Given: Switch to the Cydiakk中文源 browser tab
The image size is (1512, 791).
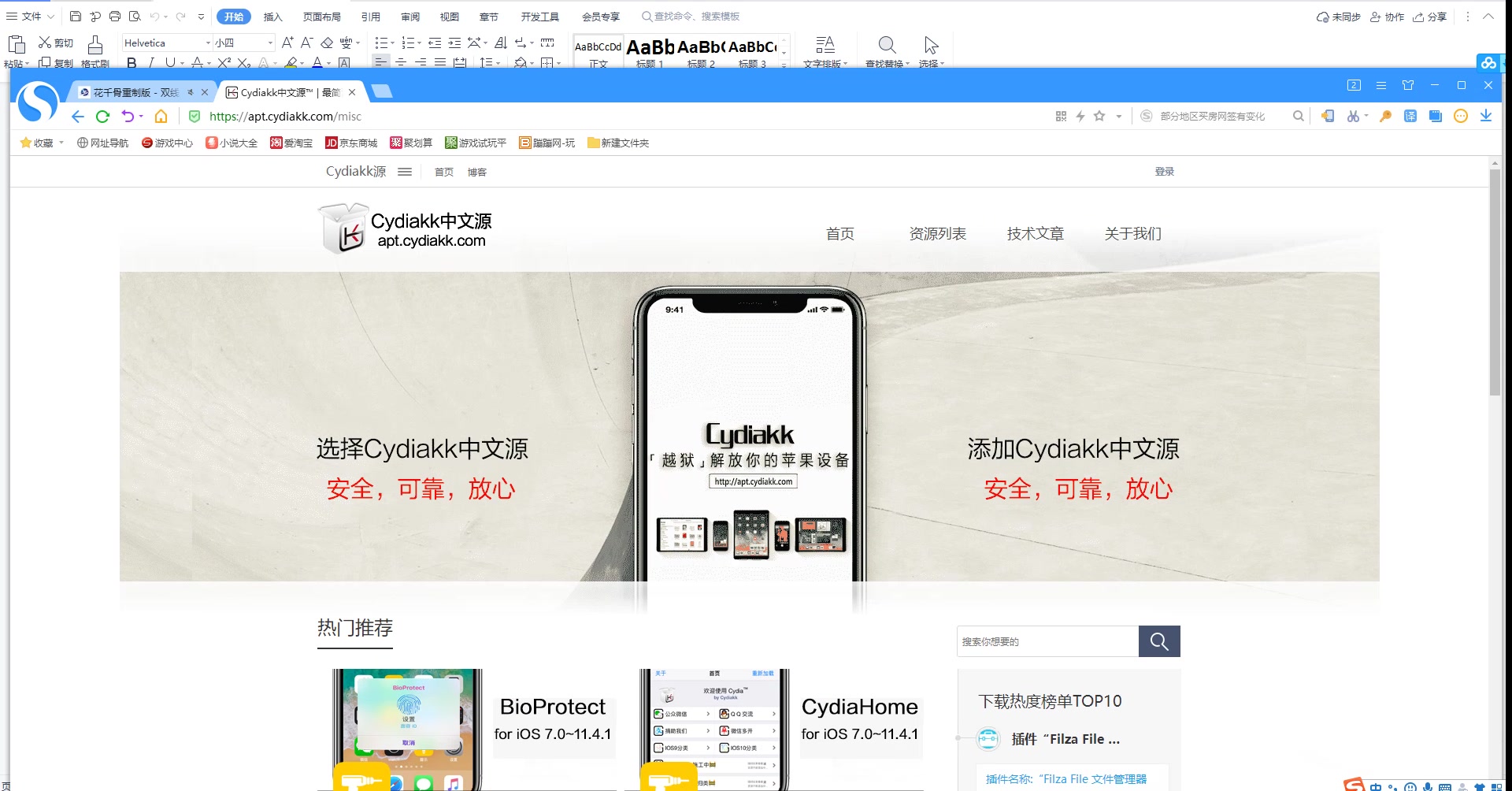Looking at the screenshot, I should [x=286, y=92].
